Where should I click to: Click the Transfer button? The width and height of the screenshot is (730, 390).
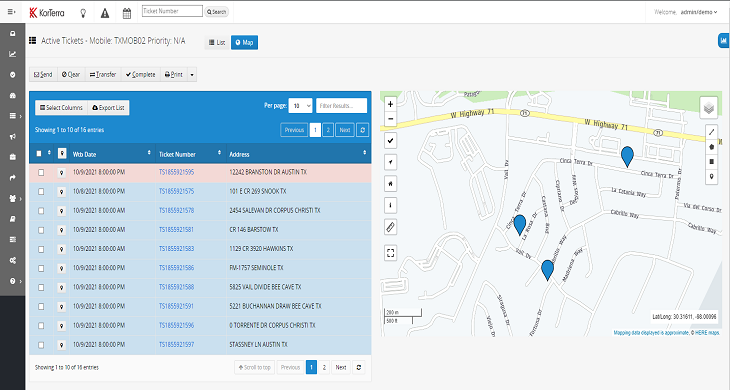point(103,74)
